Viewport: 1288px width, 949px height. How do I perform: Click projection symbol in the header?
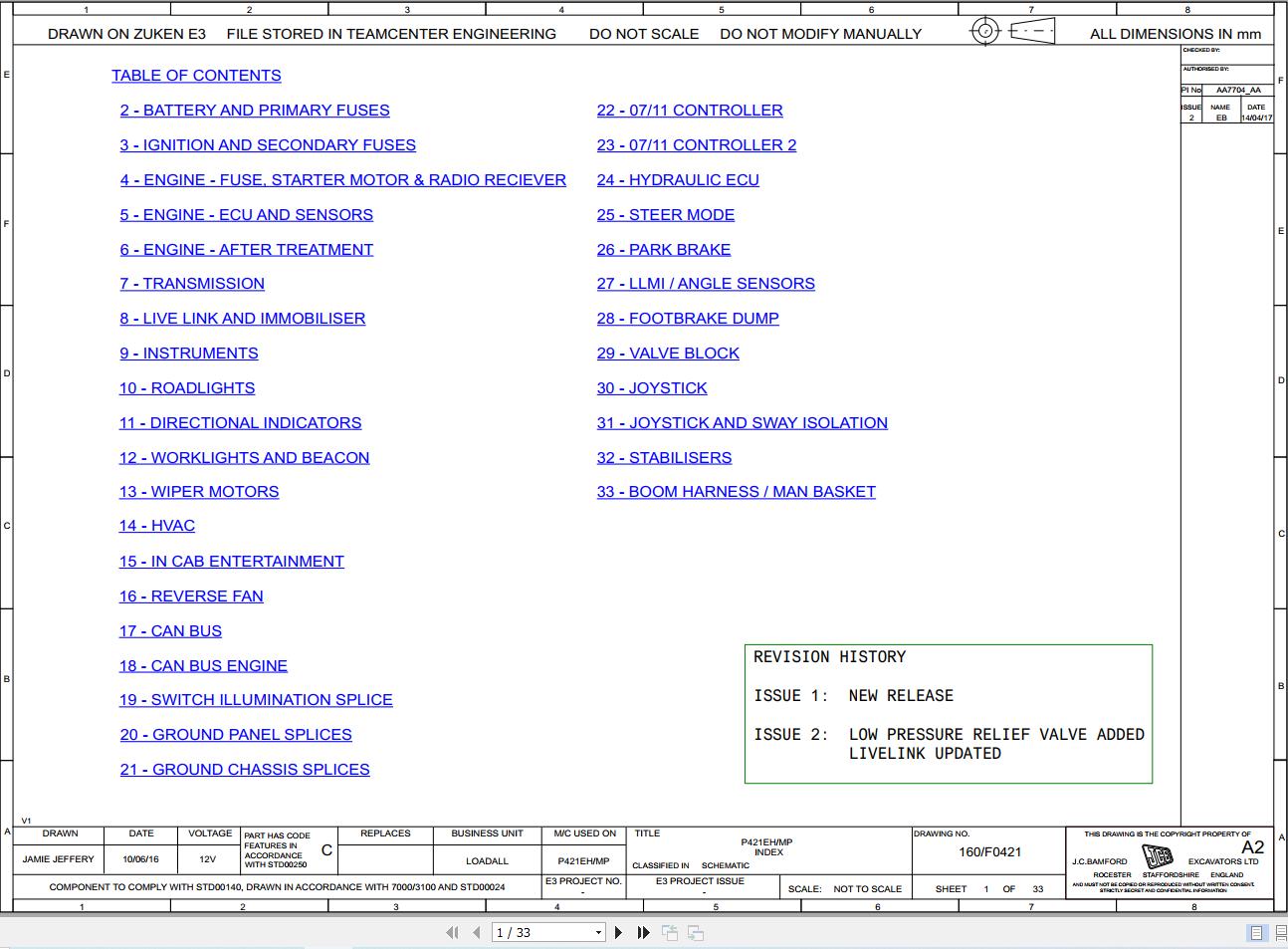(1012, 31)
